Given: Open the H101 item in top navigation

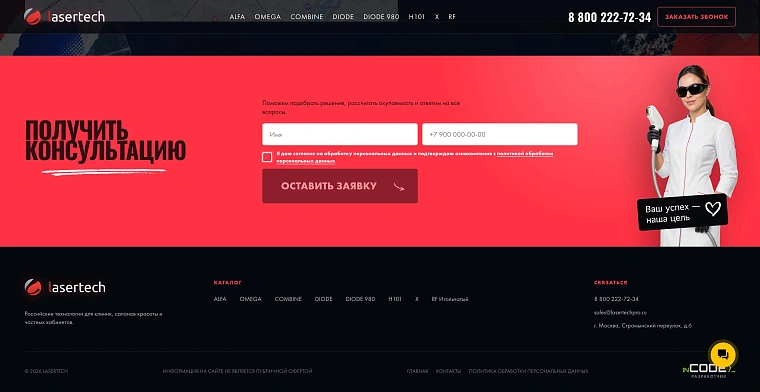Looking at the screenshot, I should click(x=417, y=16).
